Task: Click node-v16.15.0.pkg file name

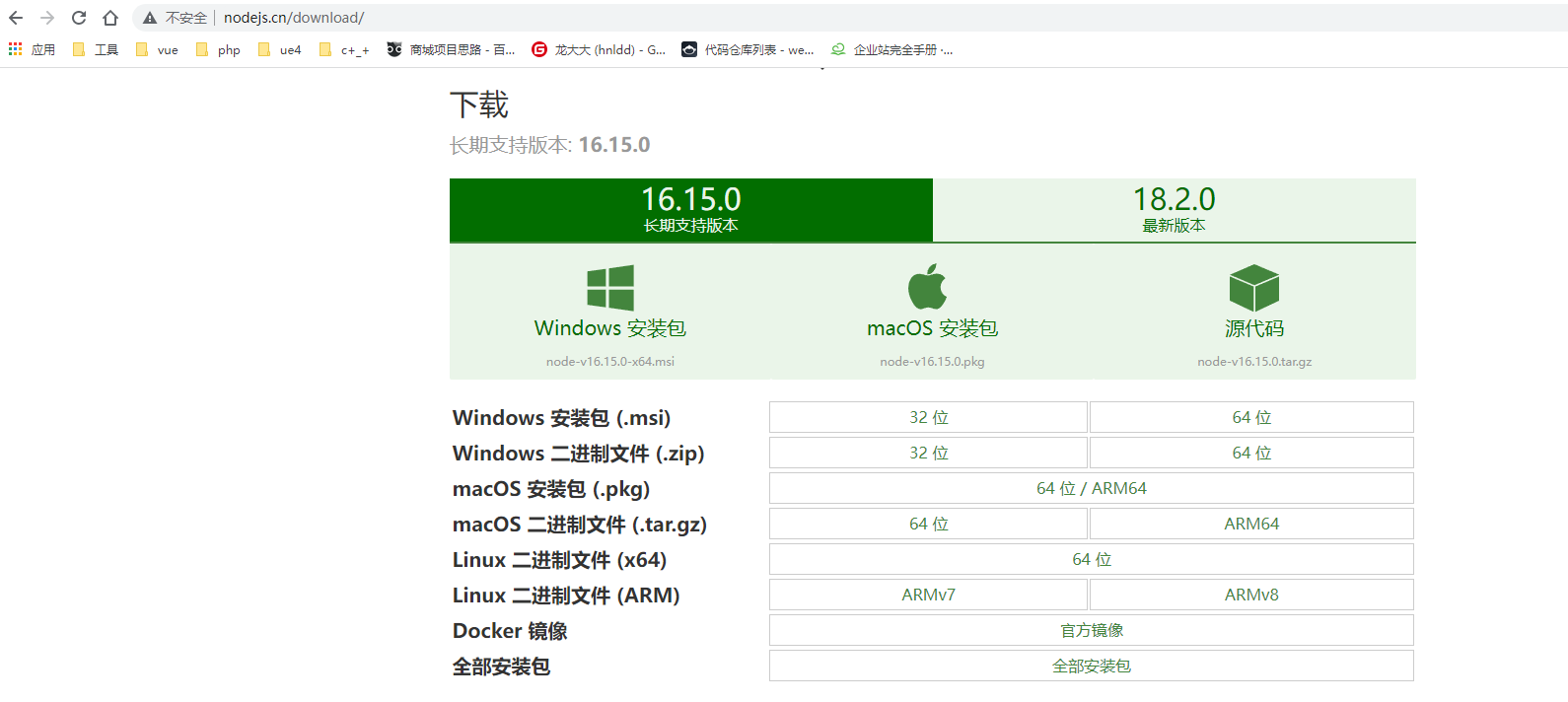Action: tap(933, 362)
